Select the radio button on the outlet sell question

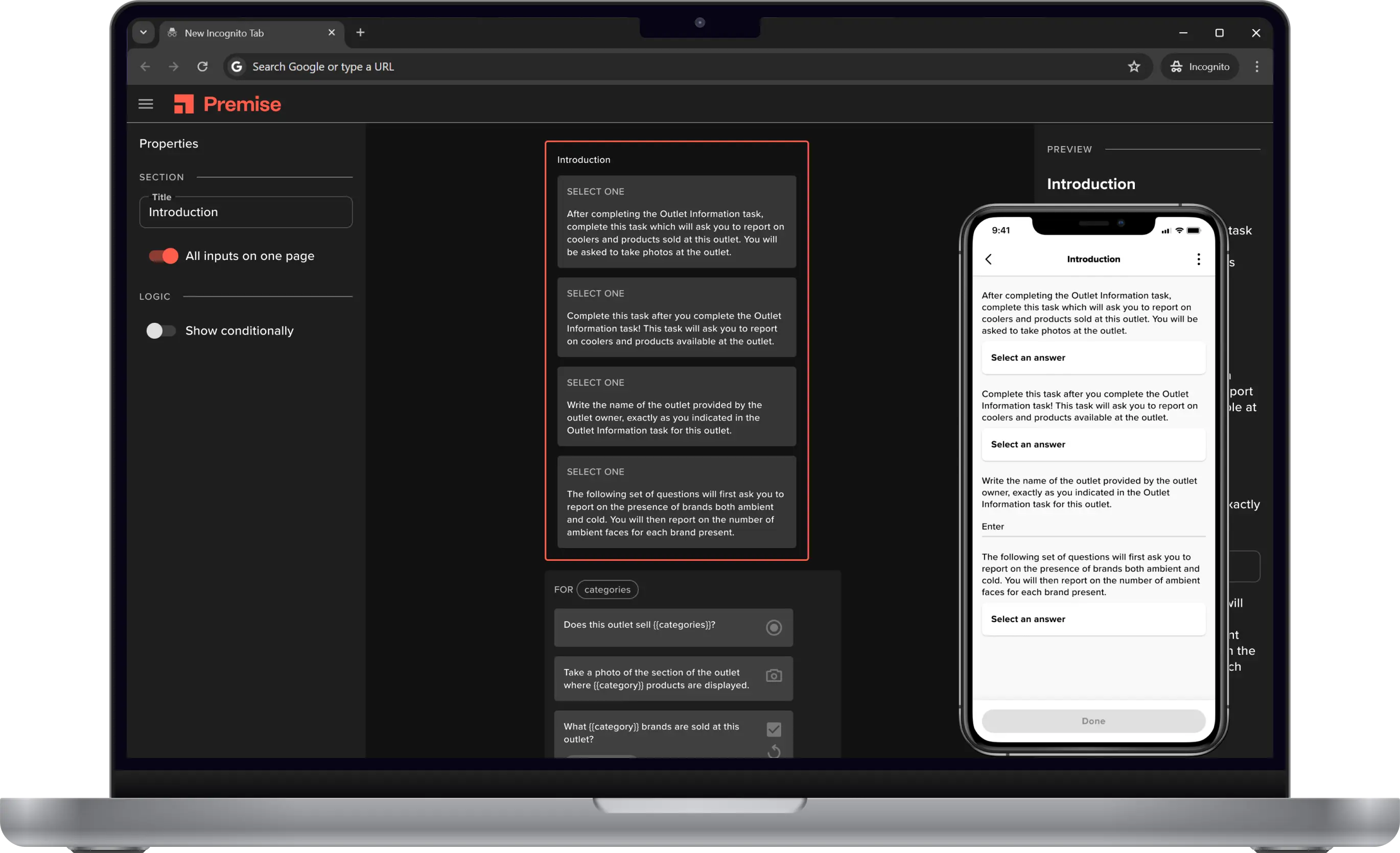click(774, 628)
